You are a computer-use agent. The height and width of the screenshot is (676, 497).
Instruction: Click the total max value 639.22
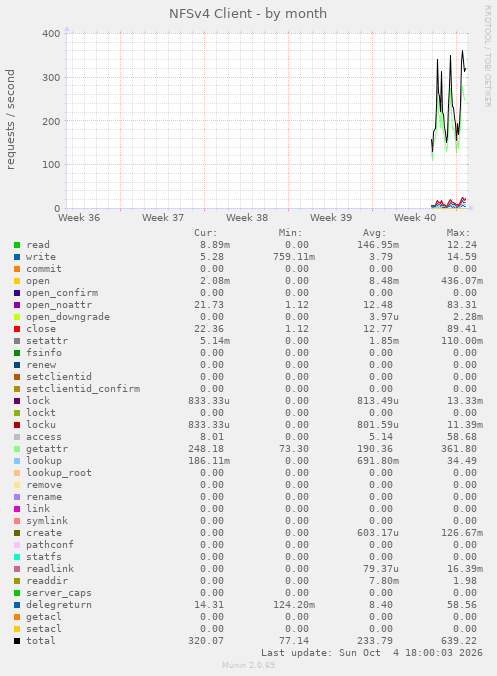click(x=459, y=641)
